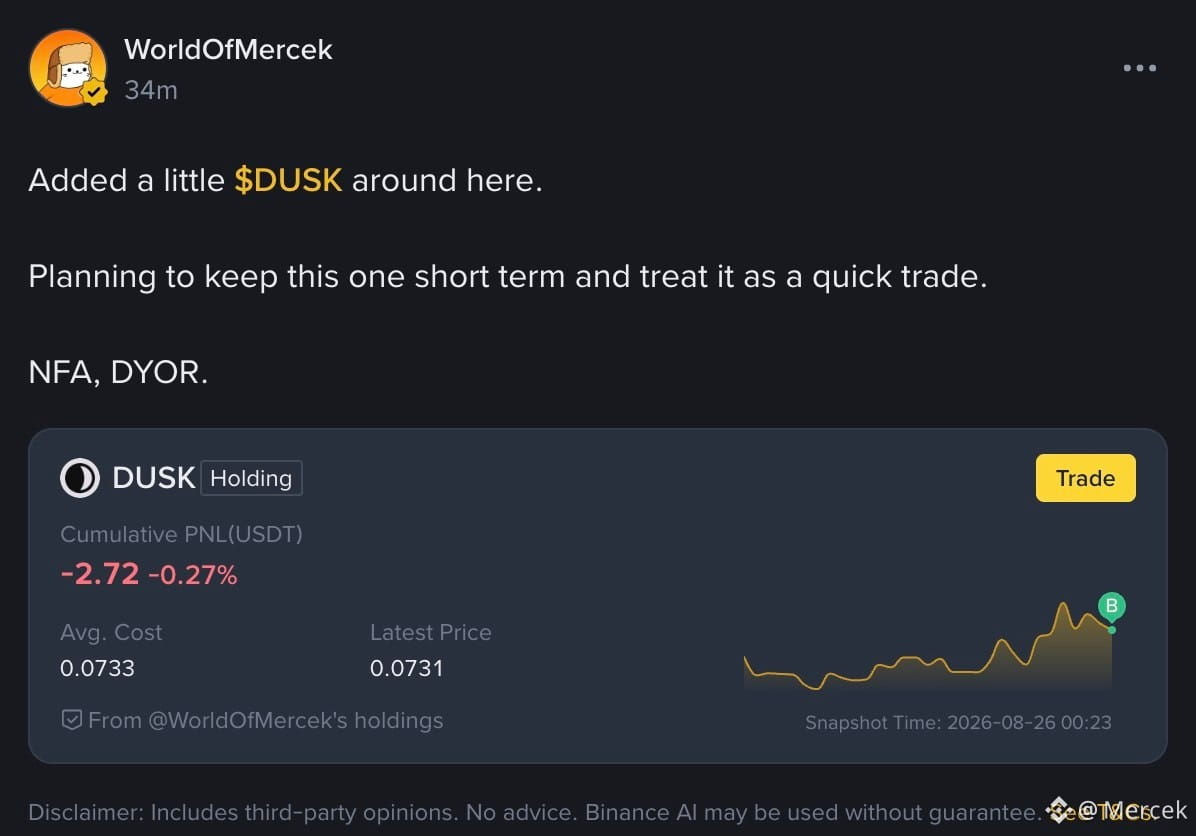
Task: Open the $DUSK cashtag link
Action: click(288, 181)
